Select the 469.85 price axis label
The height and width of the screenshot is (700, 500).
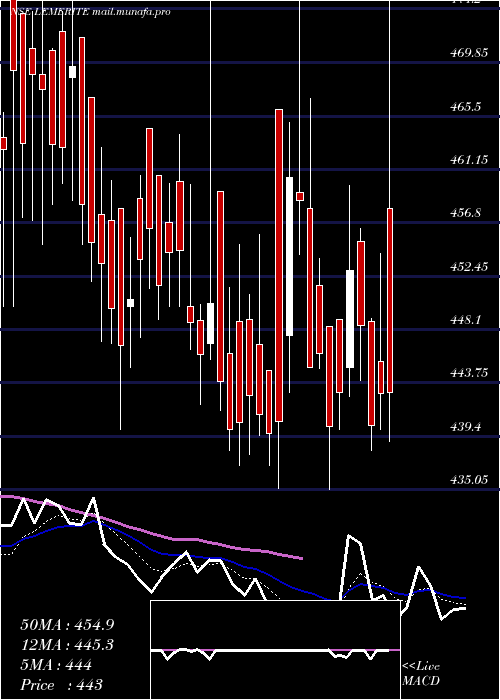[x=469, y=54]
